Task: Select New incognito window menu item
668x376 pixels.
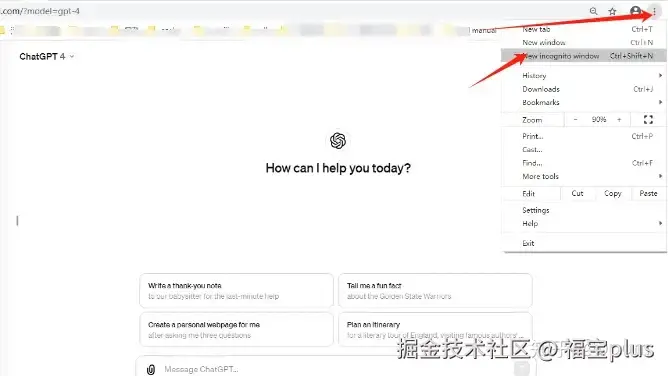Action: coord(583,56)
